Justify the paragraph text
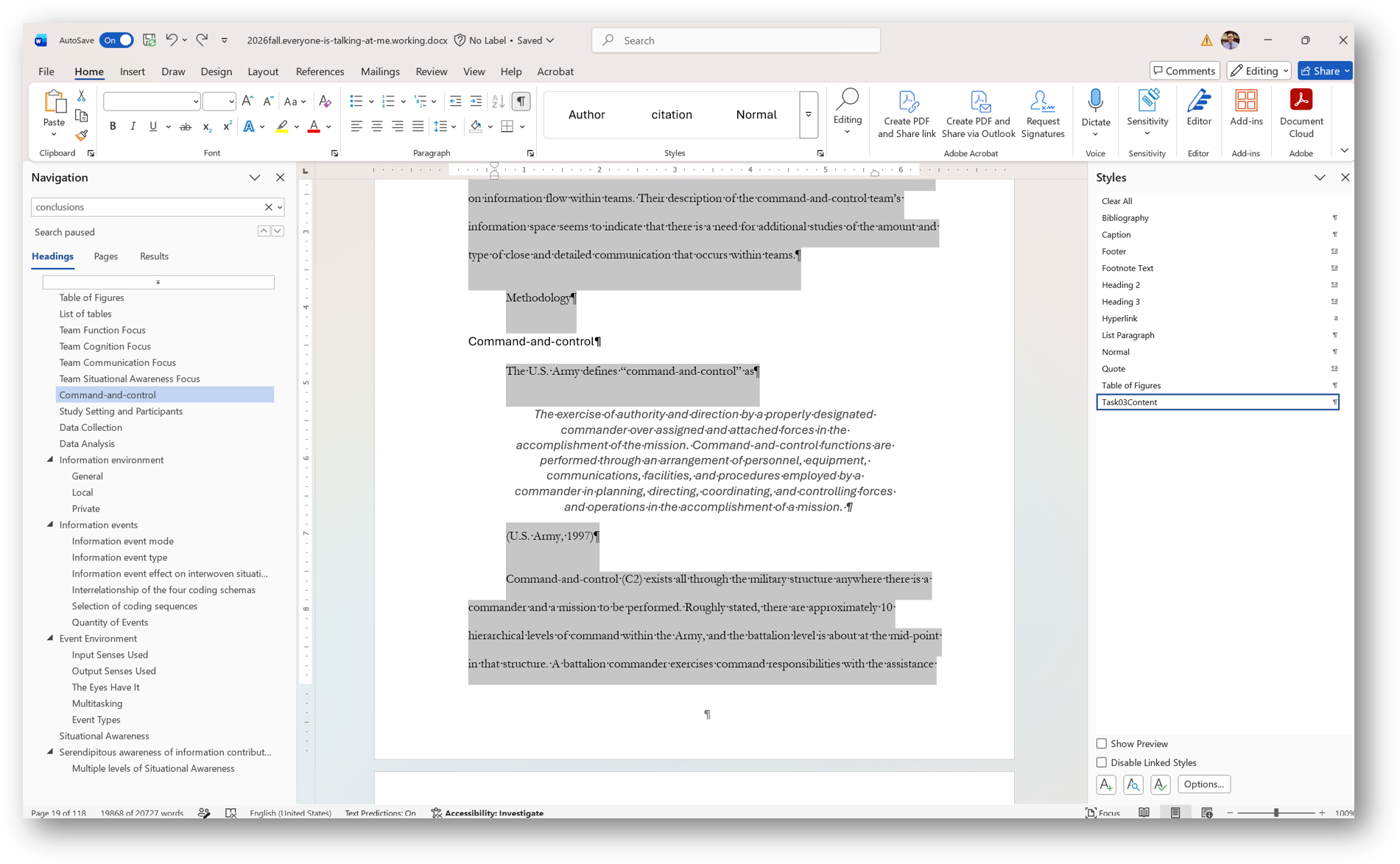1400x864 pixels. coord(418,127)
